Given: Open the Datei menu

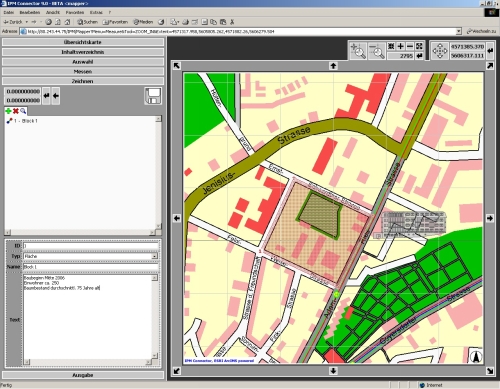Looking at the screenshot, I should [9, 12].
